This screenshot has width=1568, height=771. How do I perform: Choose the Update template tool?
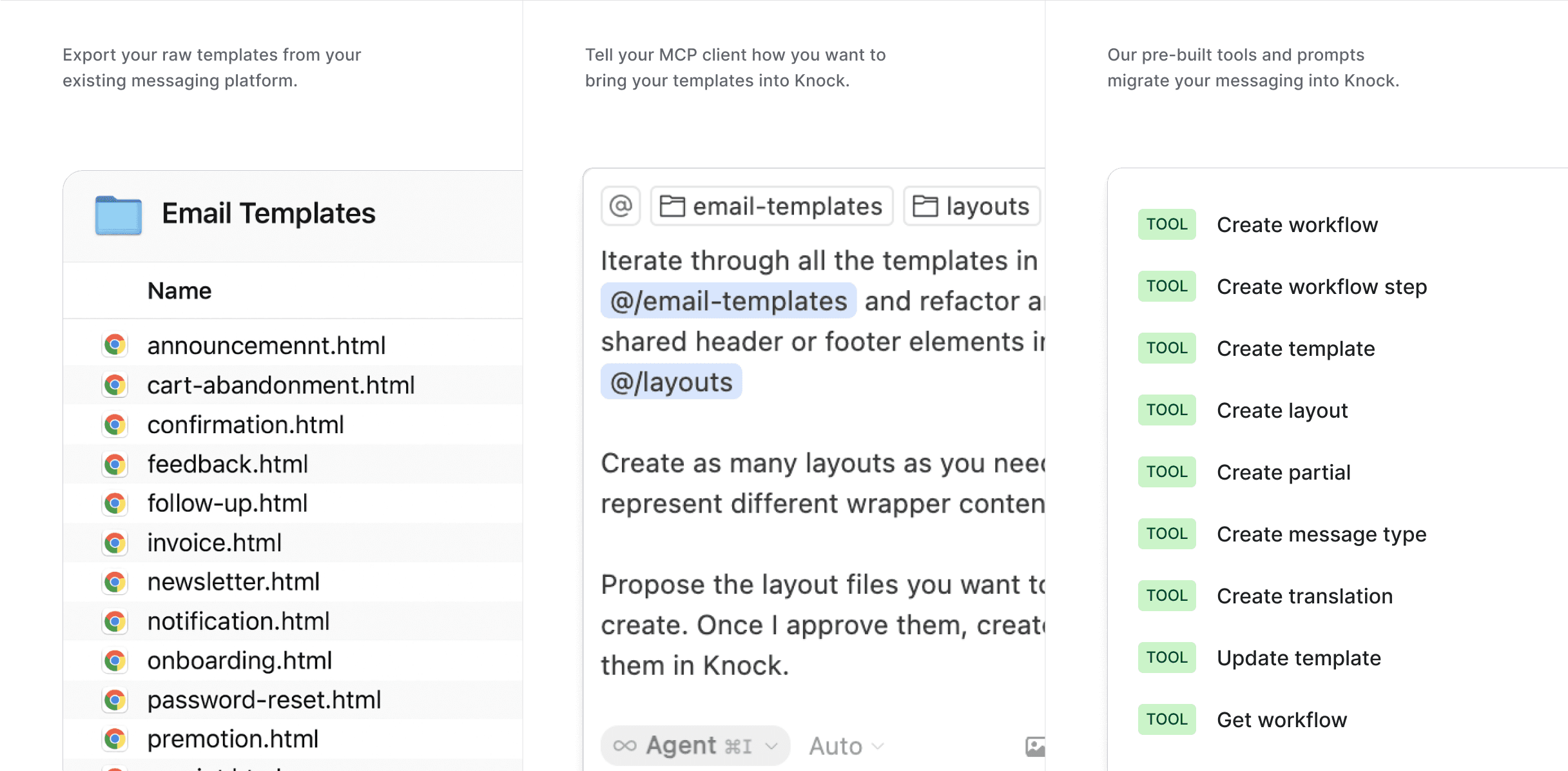click(1299, 658)
